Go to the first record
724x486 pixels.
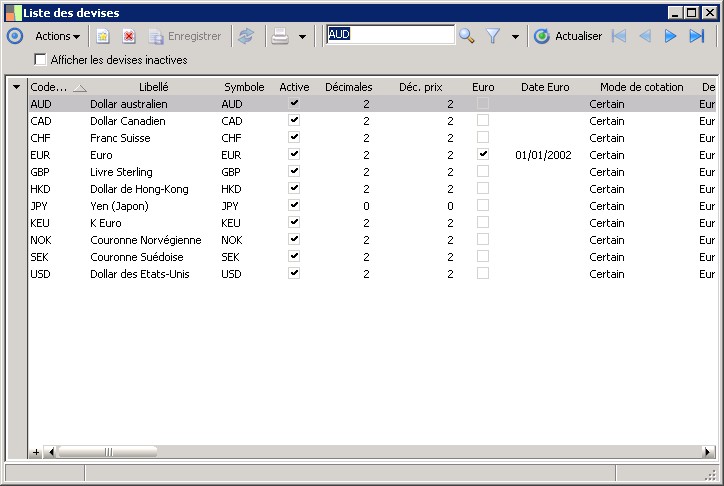pyautogui.click(x=619, y=36)
